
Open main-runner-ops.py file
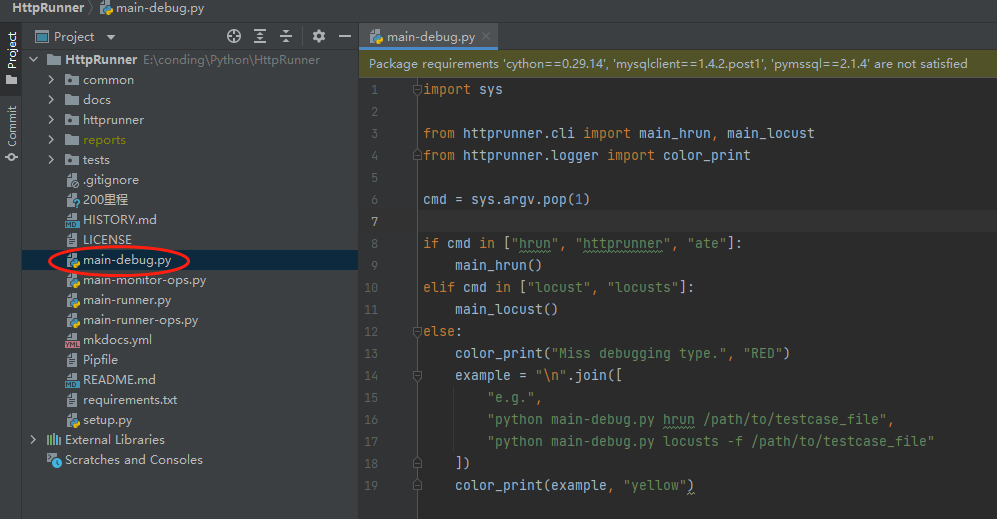click(x=141, y=320)
